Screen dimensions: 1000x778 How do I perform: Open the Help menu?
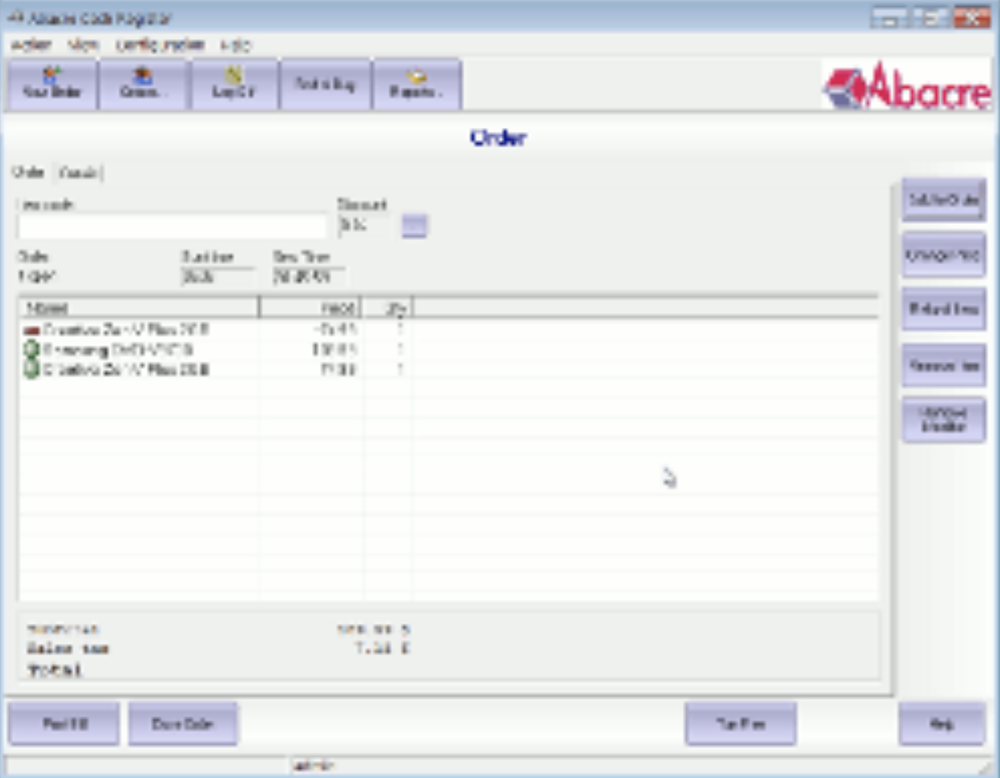click(235, 45)
